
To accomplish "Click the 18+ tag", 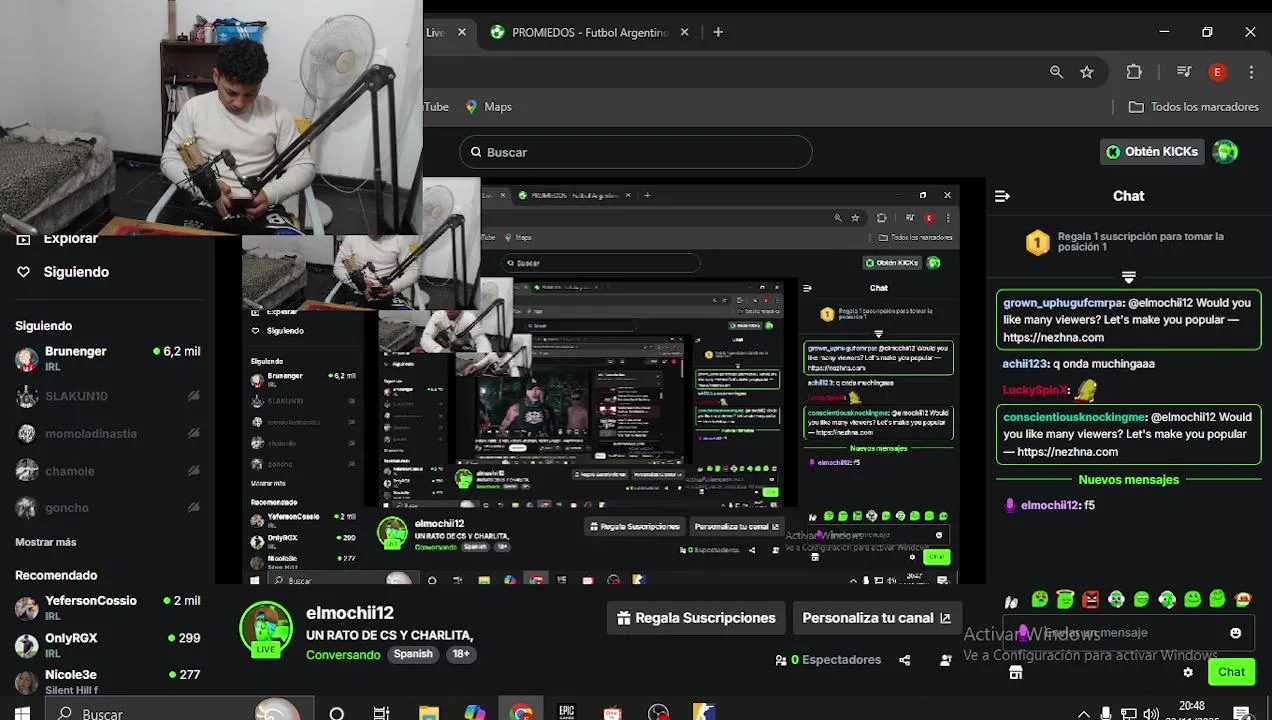I will coord(461,654).
